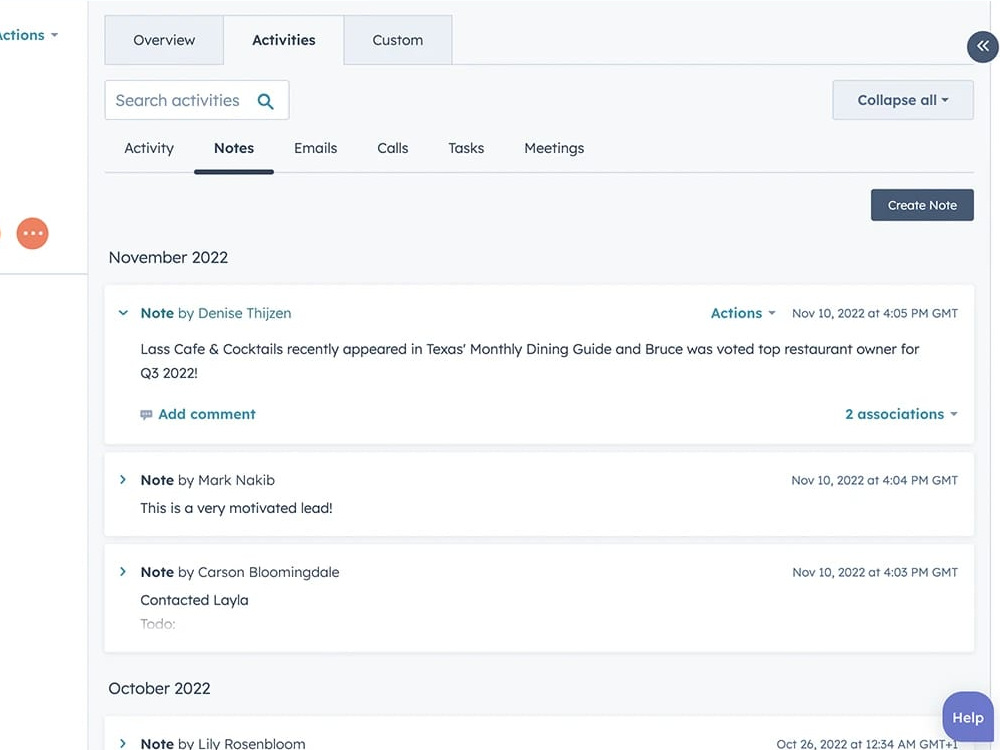Viewport: 1000px width, 750px height.
Task: Click the November 2022 heading
Action: 168,258
